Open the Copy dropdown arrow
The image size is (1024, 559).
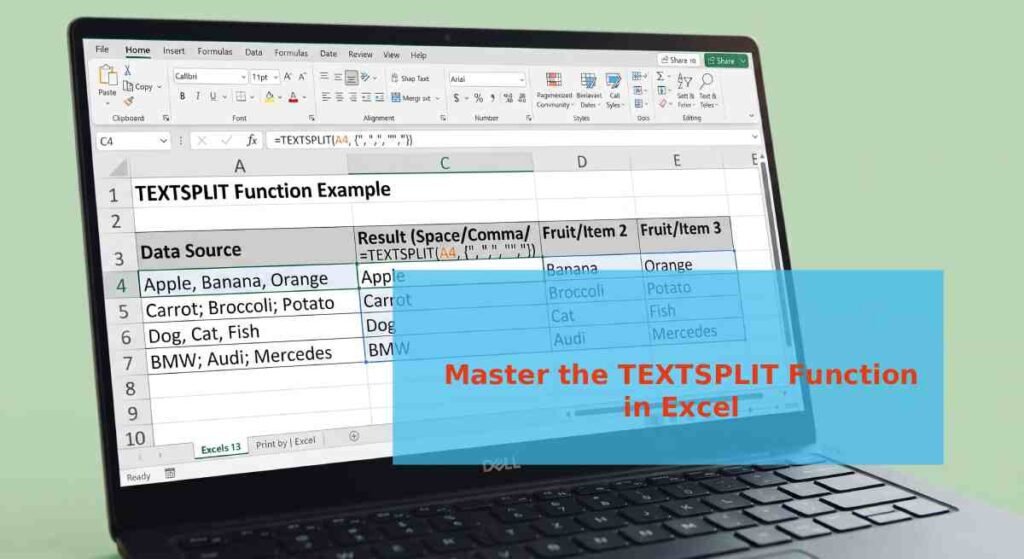(159, 87)
